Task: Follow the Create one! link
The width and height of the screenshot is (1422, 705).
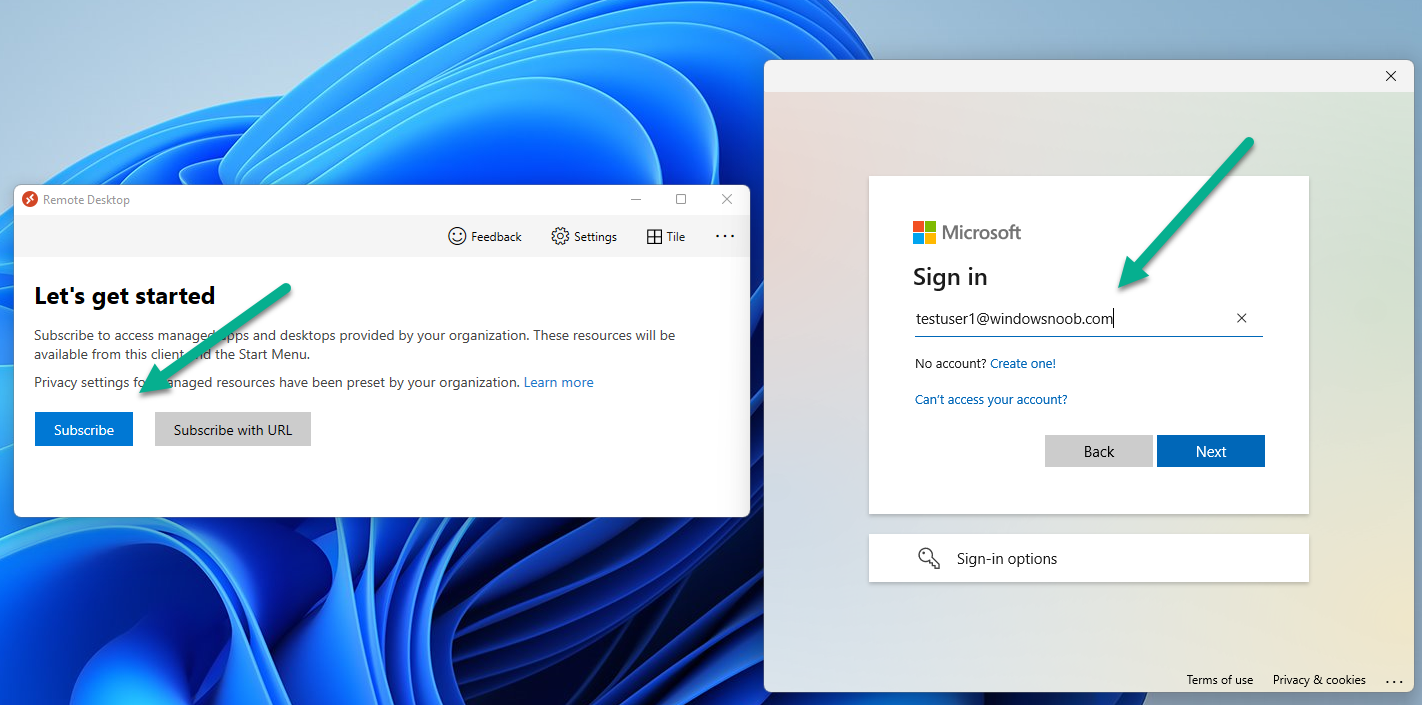Action: [1023, 363]
